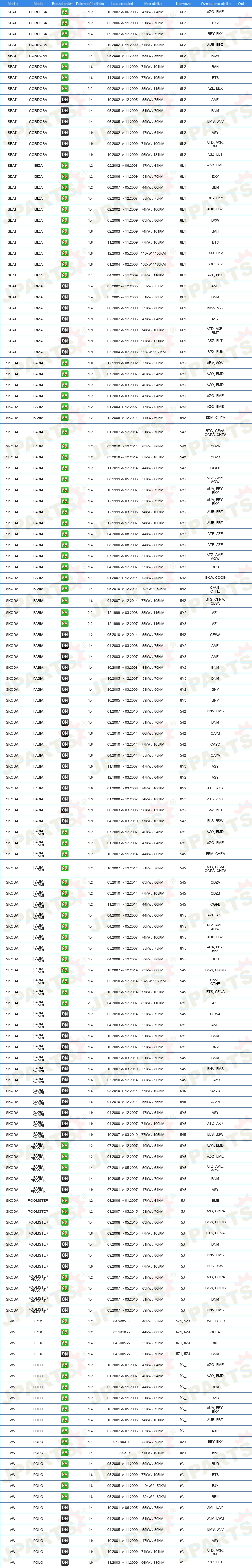This screenshot has height=1568, width=252.
Task: Select petrol icon for VW Fox CHFA engine
Action: pos(64,1332)
